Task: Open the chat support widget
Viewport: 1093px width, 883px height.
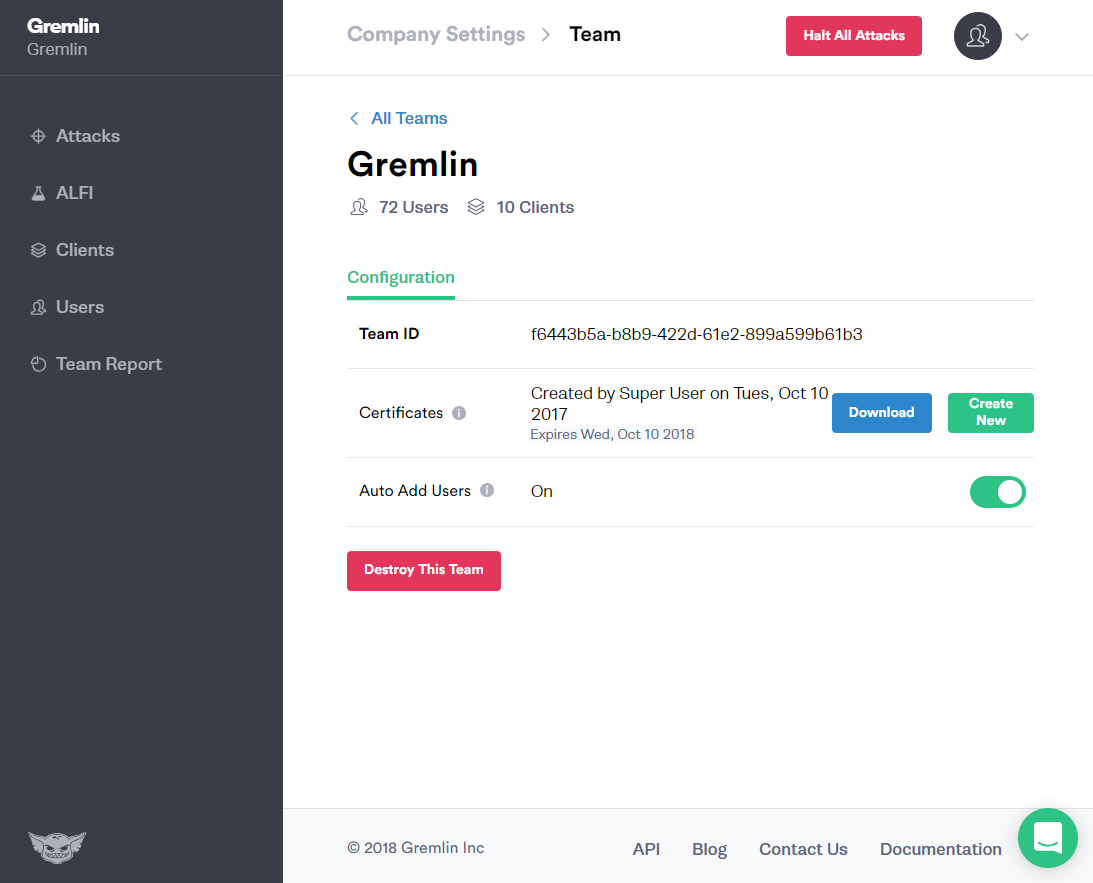Action: (1048, 838)
